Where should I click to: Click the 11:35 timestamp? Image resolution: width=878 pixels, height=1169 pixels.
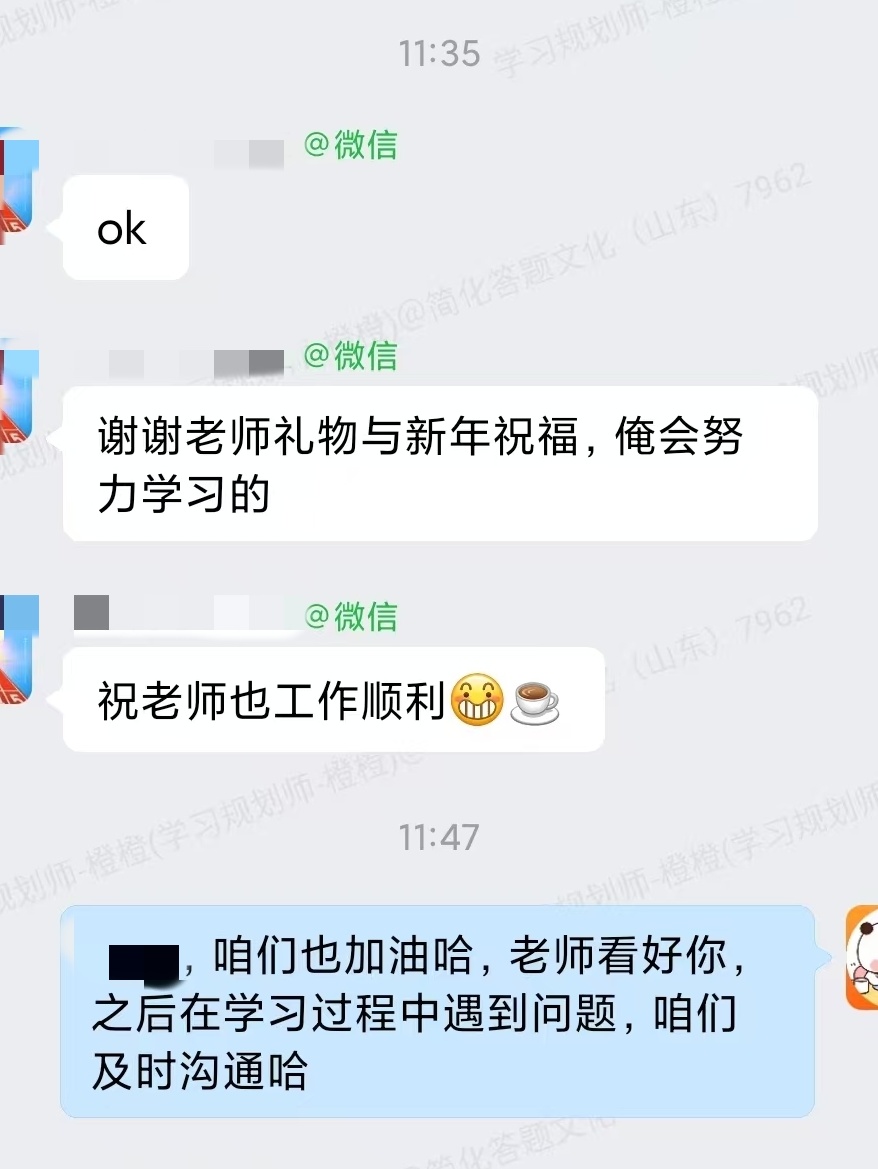click(439, 54)
